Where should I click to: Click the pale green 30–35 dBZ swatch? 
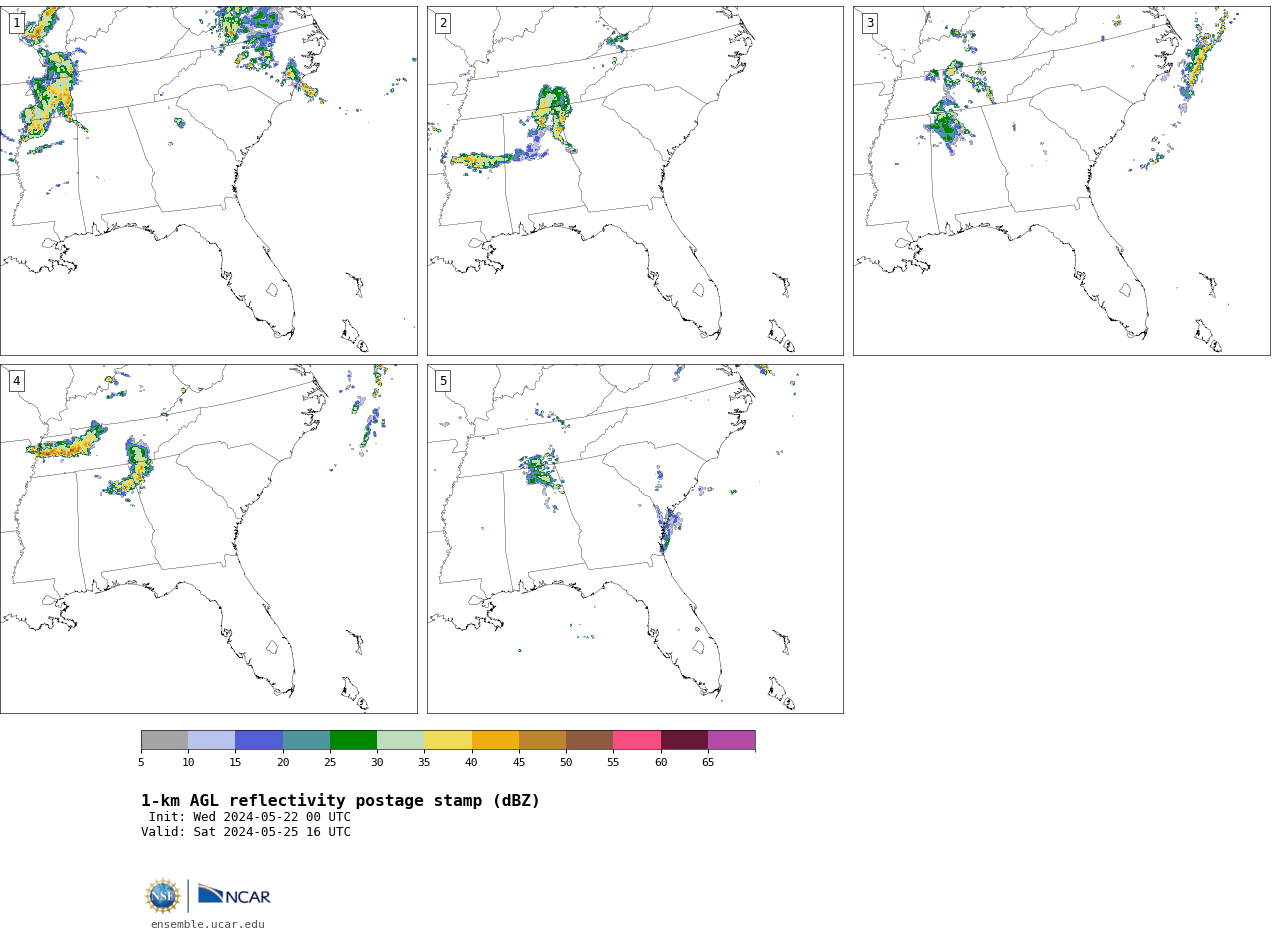click(401, 740)
